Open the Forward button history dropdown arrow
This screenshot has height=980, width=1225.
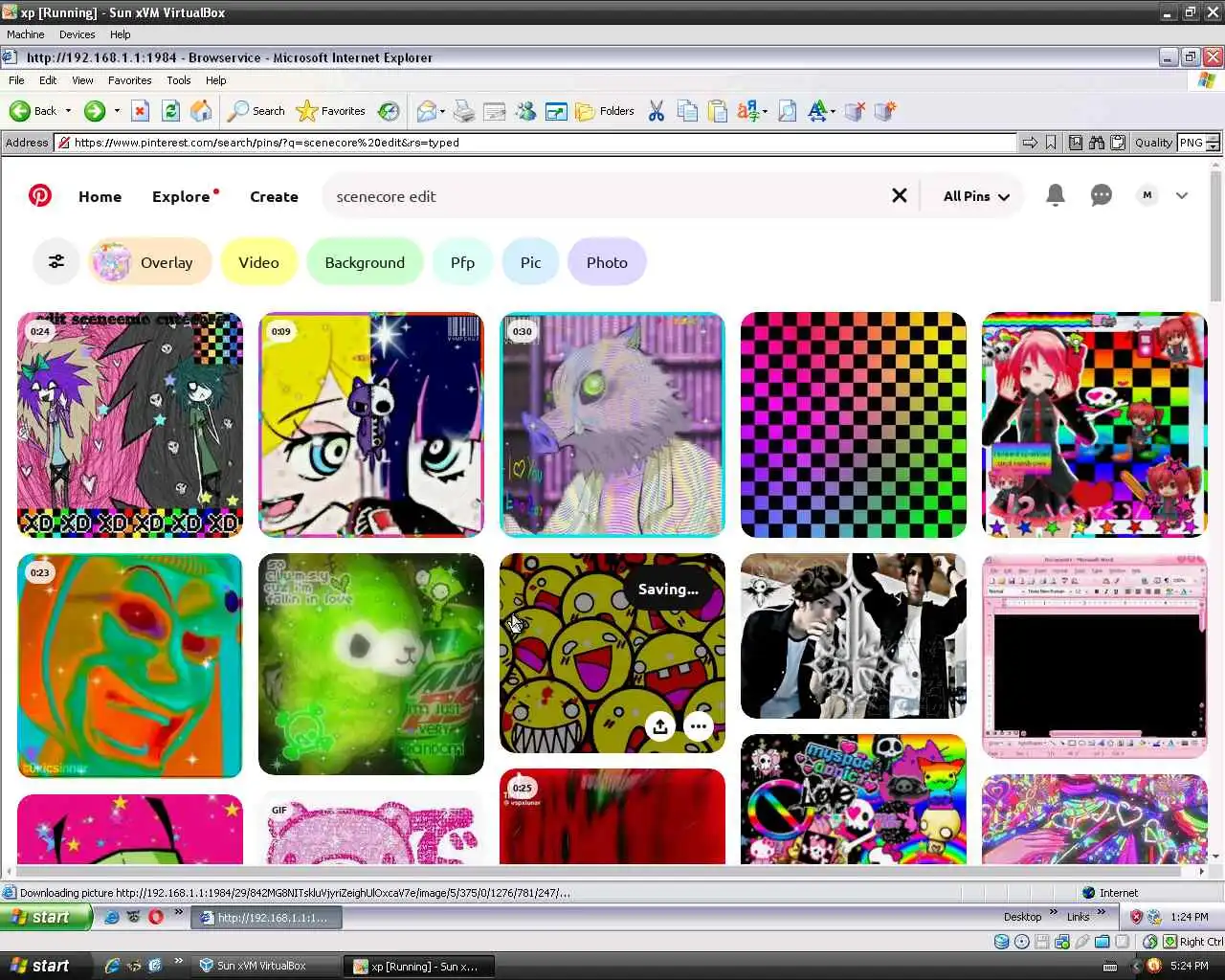117,111
